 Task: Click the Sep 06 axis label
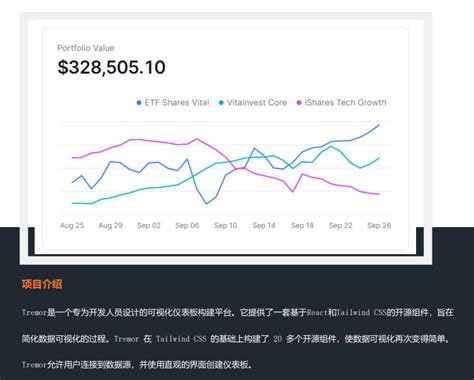click(x=187, y=226)
